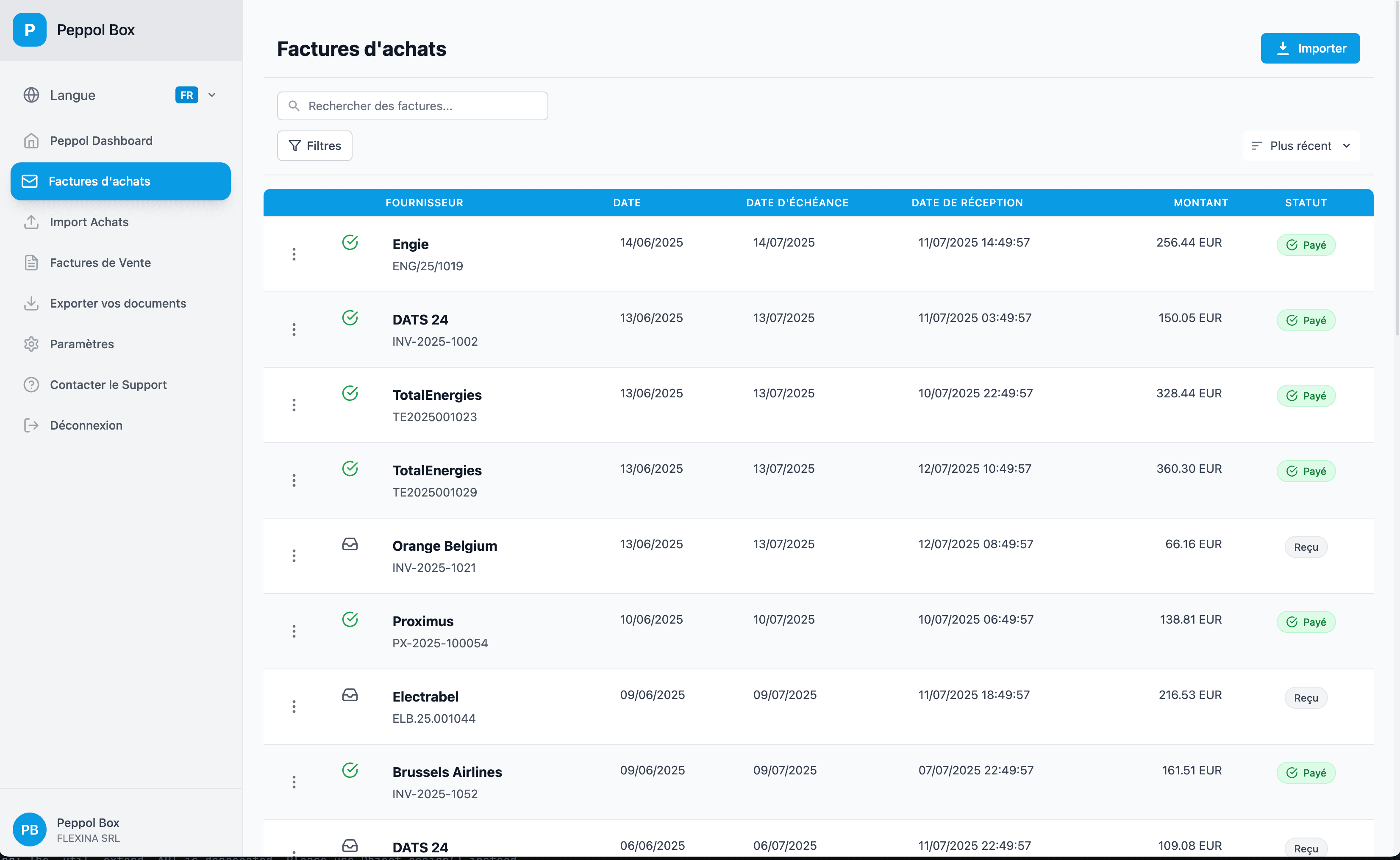Open the Filtres button
Screen dimensions: 1400x860
314,146
